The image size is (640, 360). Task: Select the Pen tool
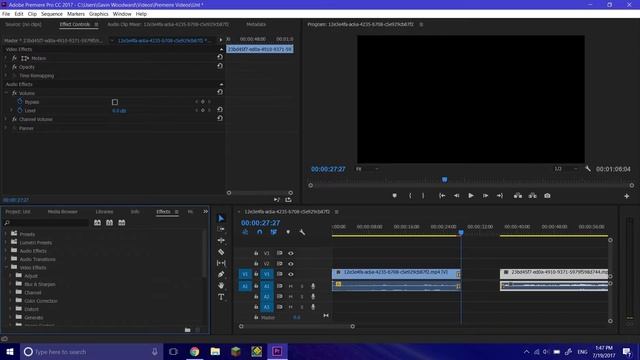(221, 274)
